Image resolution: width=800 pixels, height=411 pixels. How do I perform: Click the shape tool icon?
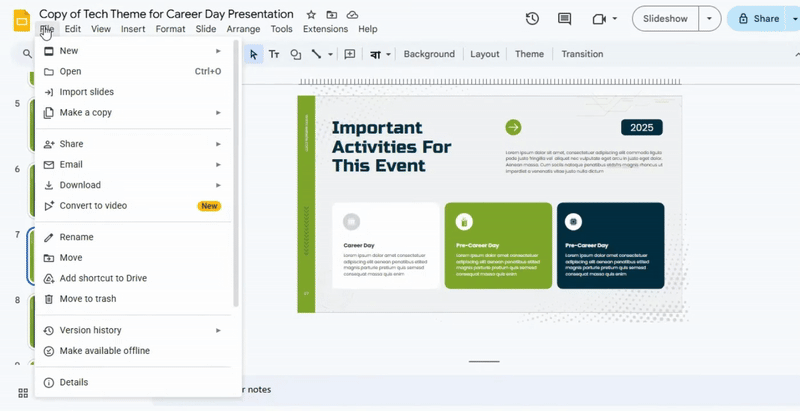296,54
